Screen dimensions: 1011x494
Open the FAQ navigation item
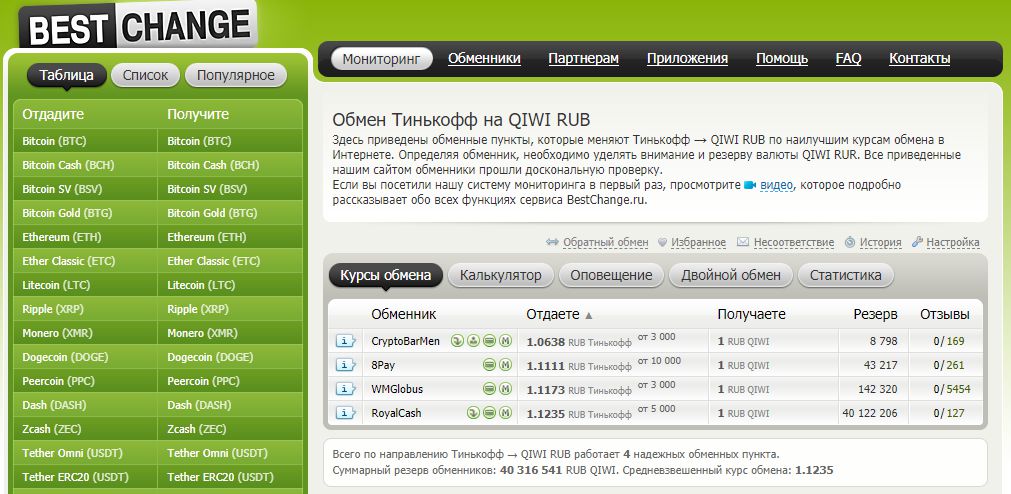(x=849, y=59)
